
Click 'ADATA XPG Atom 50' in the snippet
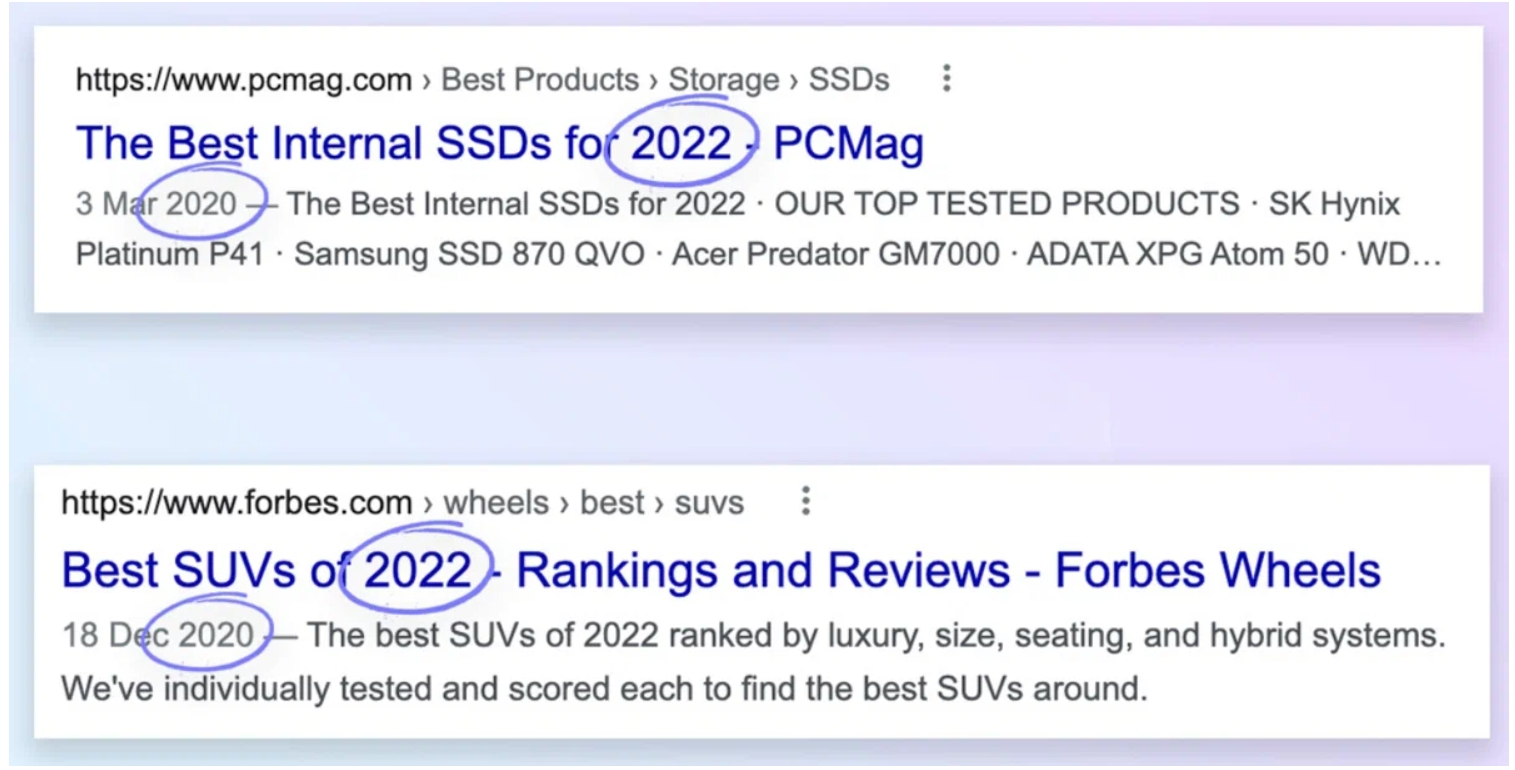tap(1177, 254)
